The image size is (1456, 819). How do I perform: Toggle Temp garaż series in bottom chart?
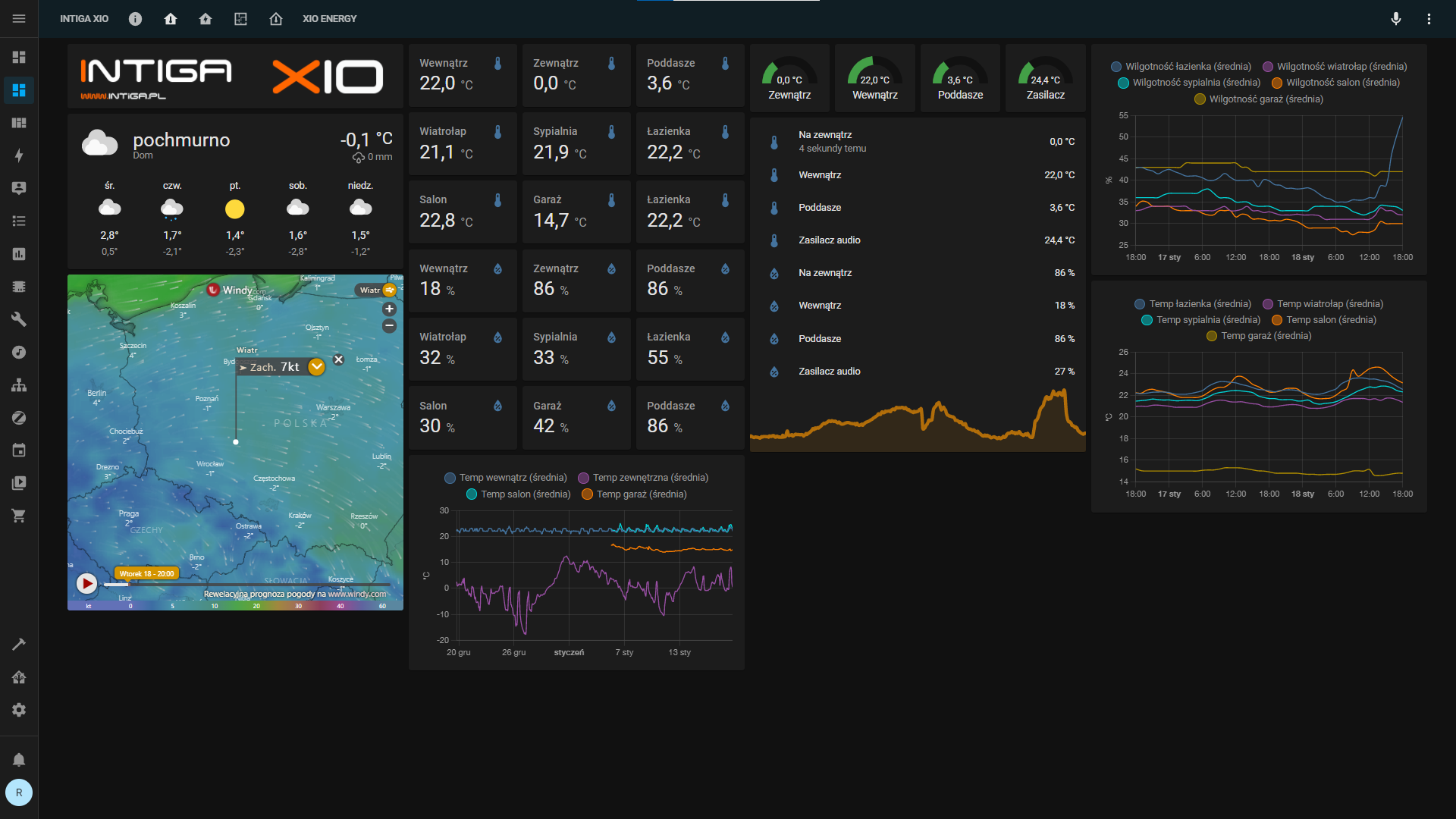pyautogui.click(x=634, y=494)
